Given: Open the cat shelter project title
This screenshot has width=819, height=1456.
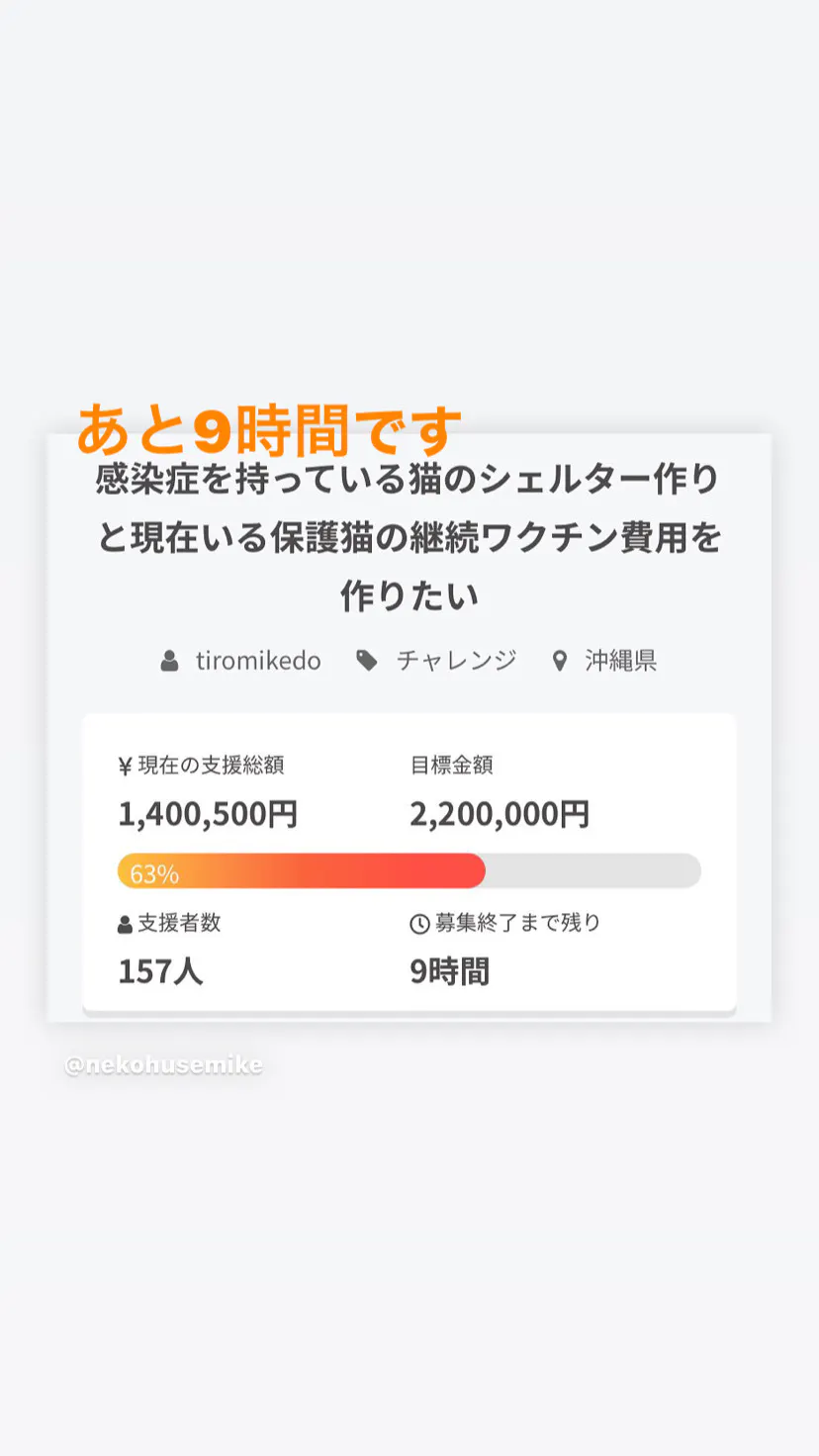Looking at the screenshot, I should tap(409, 537).
